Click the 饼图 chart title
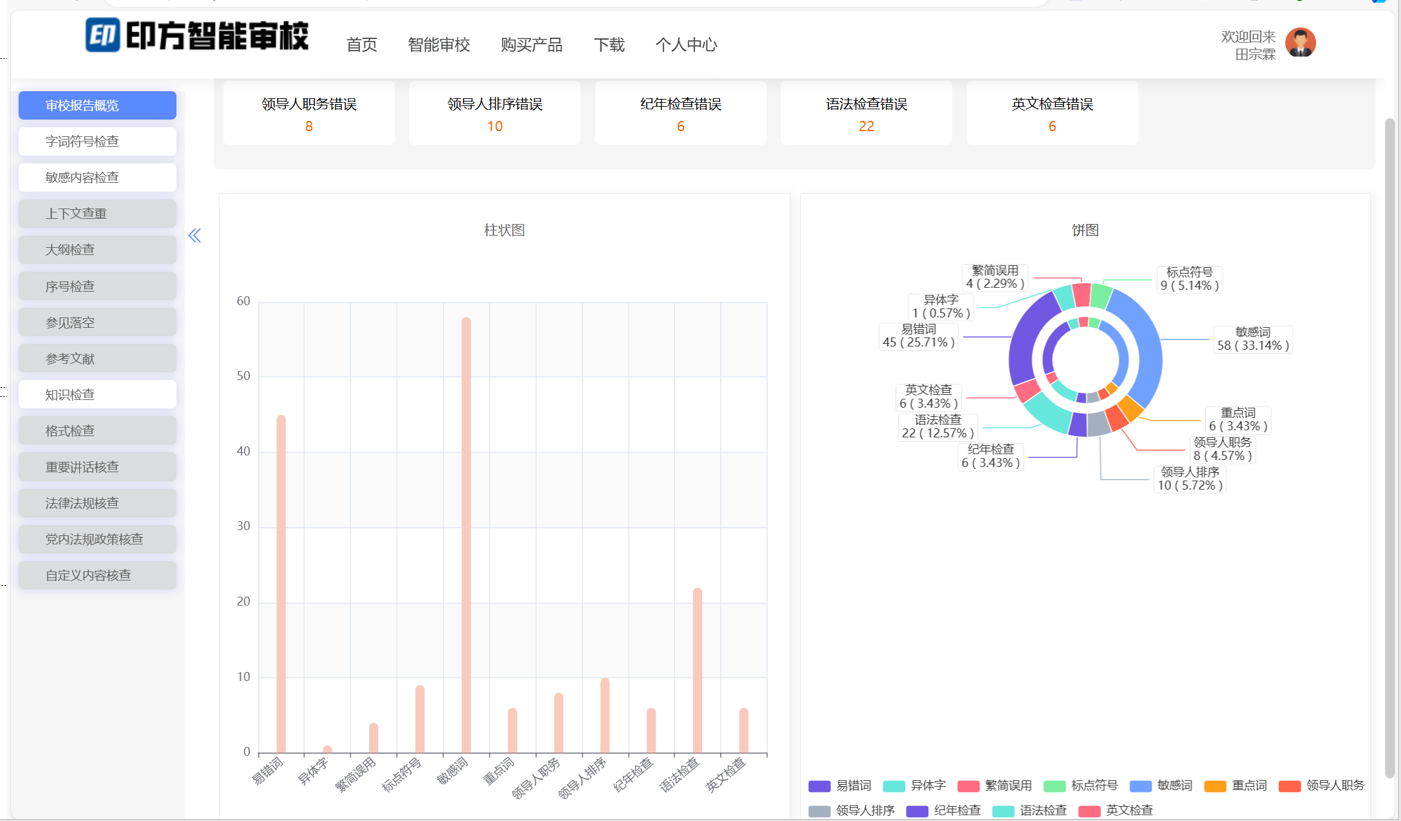The width and height of the screenshot is (1401, 821). tap(1085, 230)
